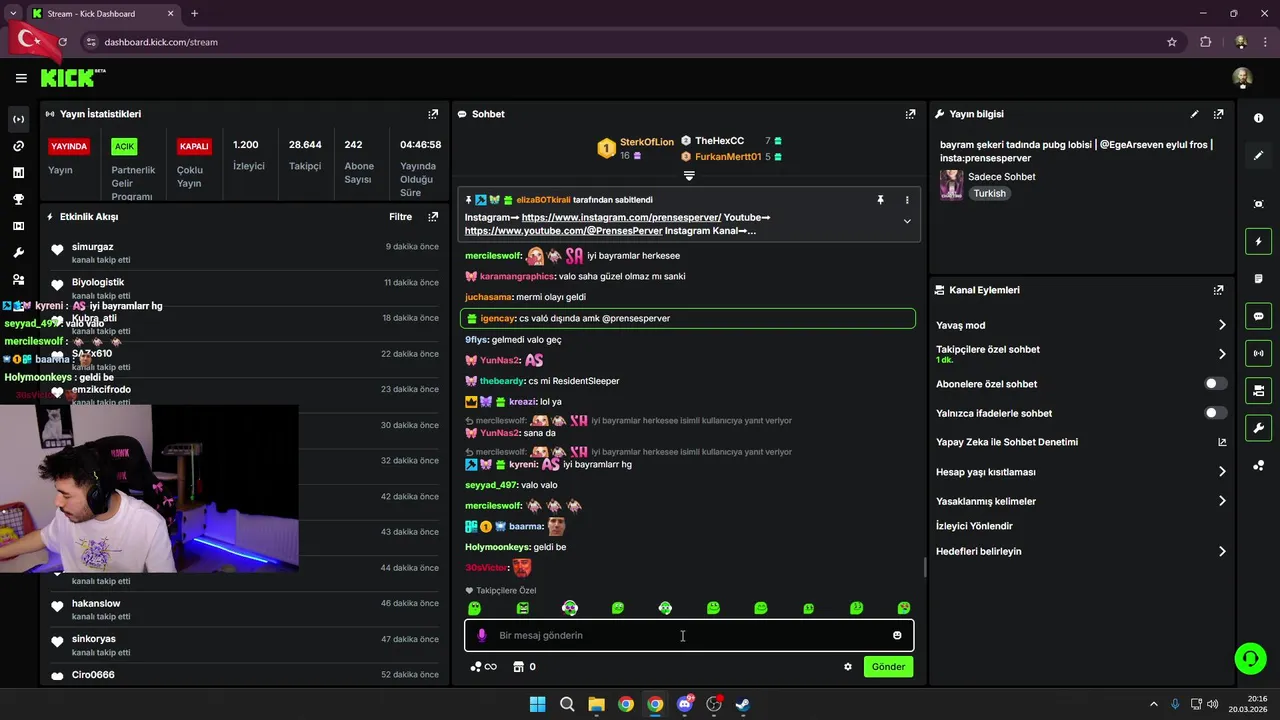Image resolution: width=1280 pixels, height=720 pixels.
Task: Open the green support headset button
Action: click(x=1250, y=658)
